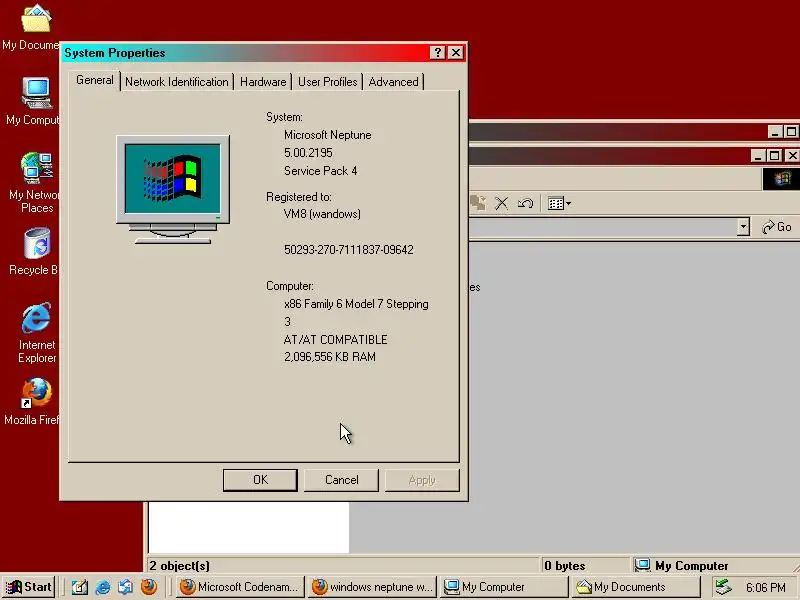Click the Undo icon in explorer toolbar
800x600 pixels.
525,204
